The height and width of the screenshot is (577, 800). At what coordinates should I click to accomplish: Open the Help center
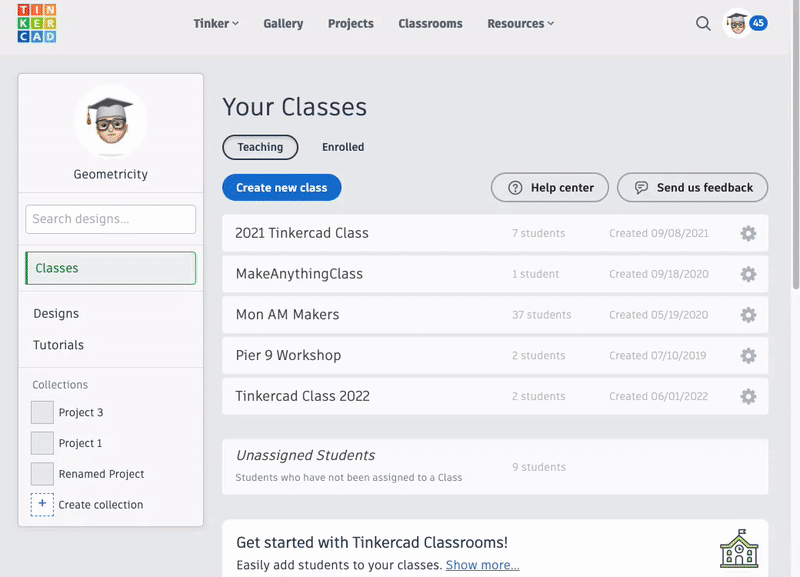point(549,187)
